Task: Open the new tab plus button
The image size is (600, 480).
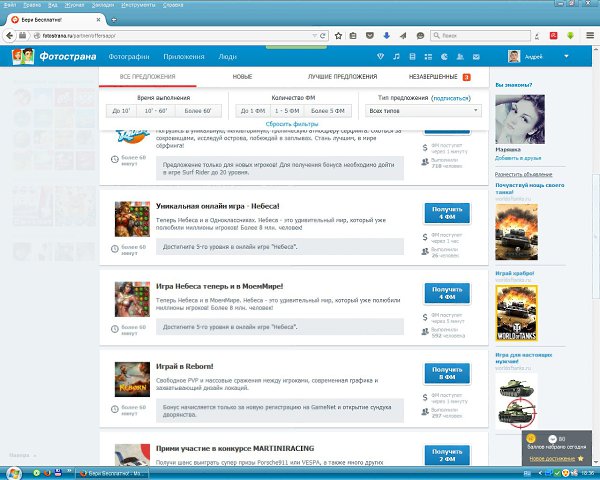Action: (x=114, y=20)
